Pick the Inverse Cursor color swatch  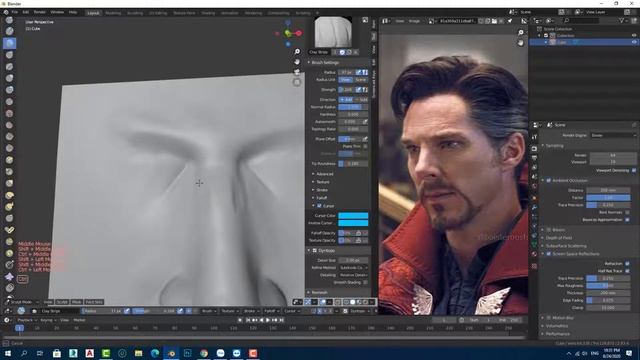(353, 223)
